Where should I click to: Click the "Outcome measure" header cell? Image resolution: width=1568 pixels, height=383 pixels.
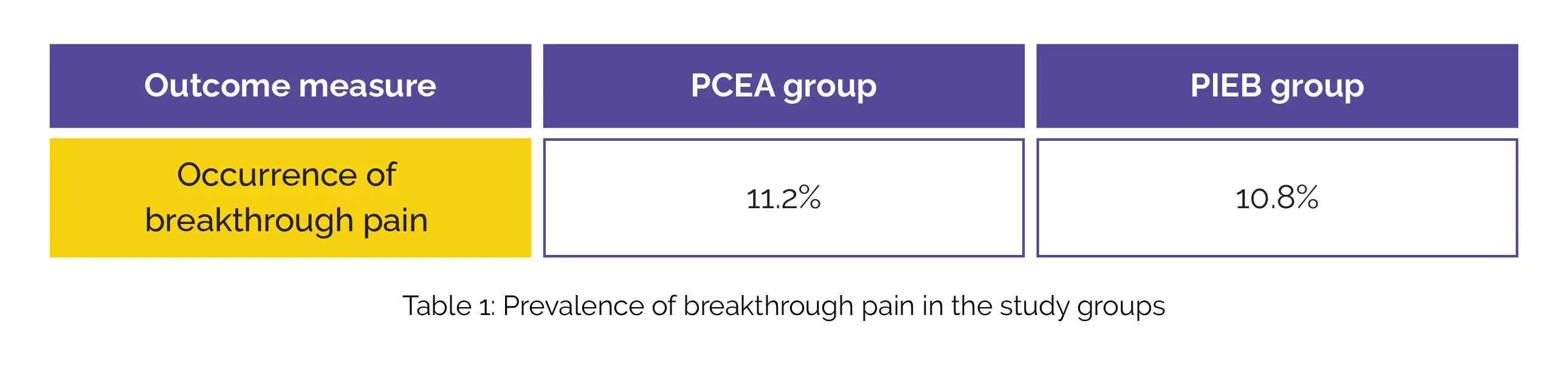291,86
